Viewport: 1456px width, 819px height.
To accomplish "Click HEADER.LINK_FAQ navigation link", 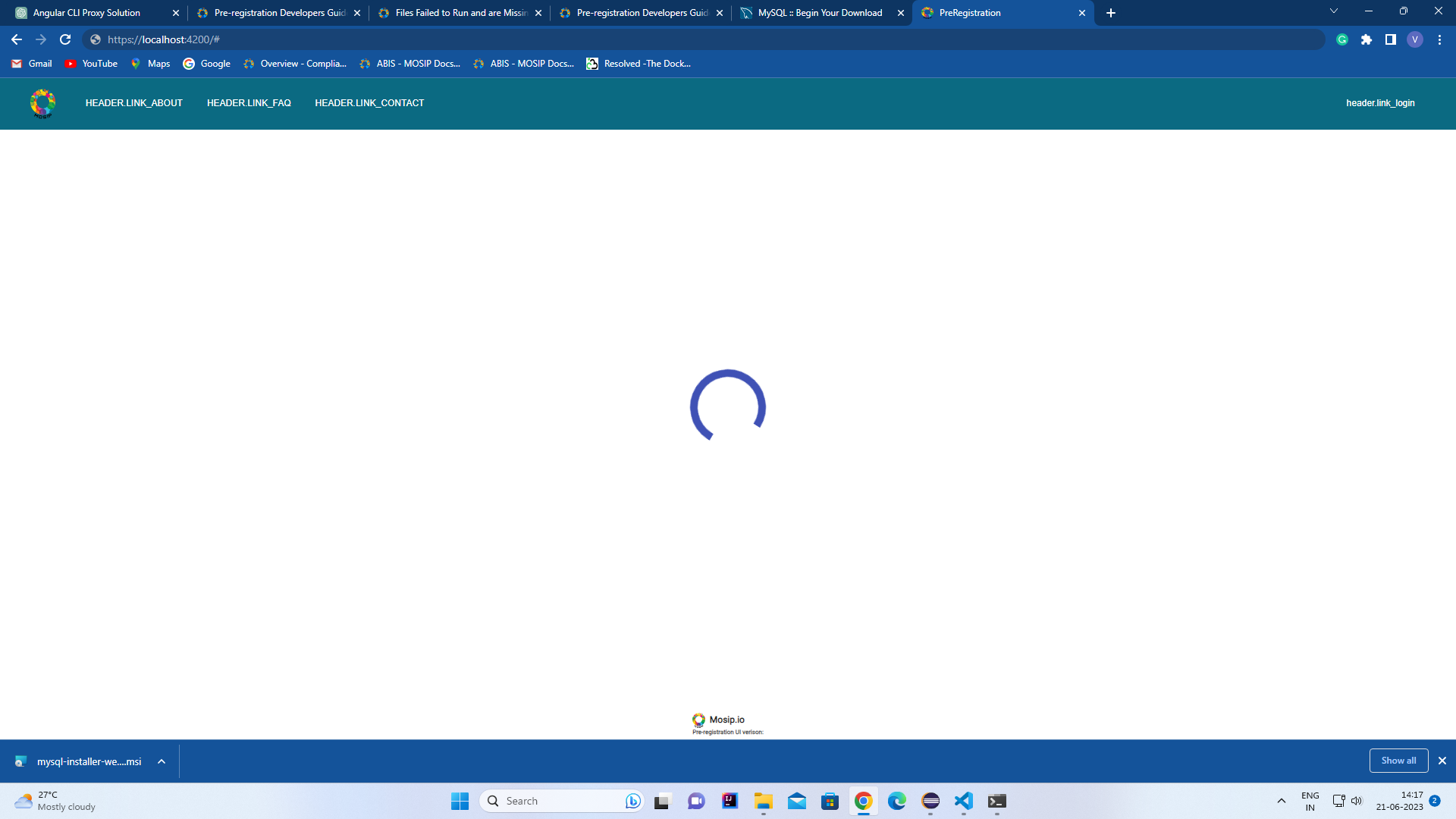I will [x=249, y=103].
